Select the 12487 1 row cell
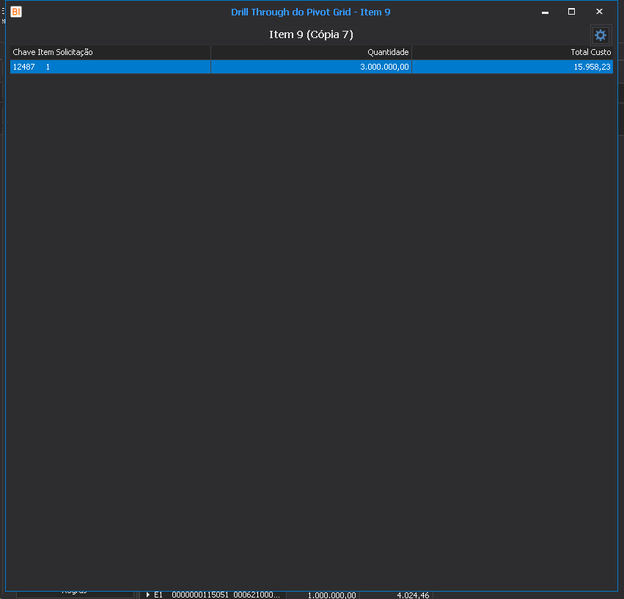Viewport: 624px width, 599px height. [110, 67]
